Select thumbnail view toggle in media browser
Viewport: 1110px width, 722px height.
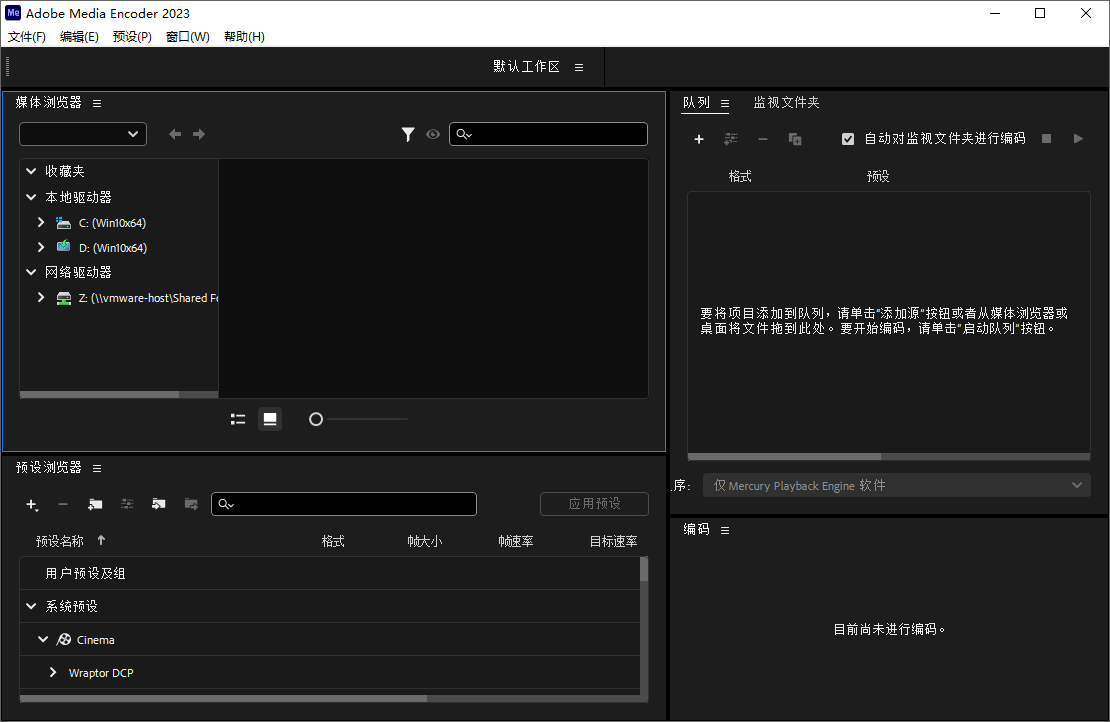[269, 418]
